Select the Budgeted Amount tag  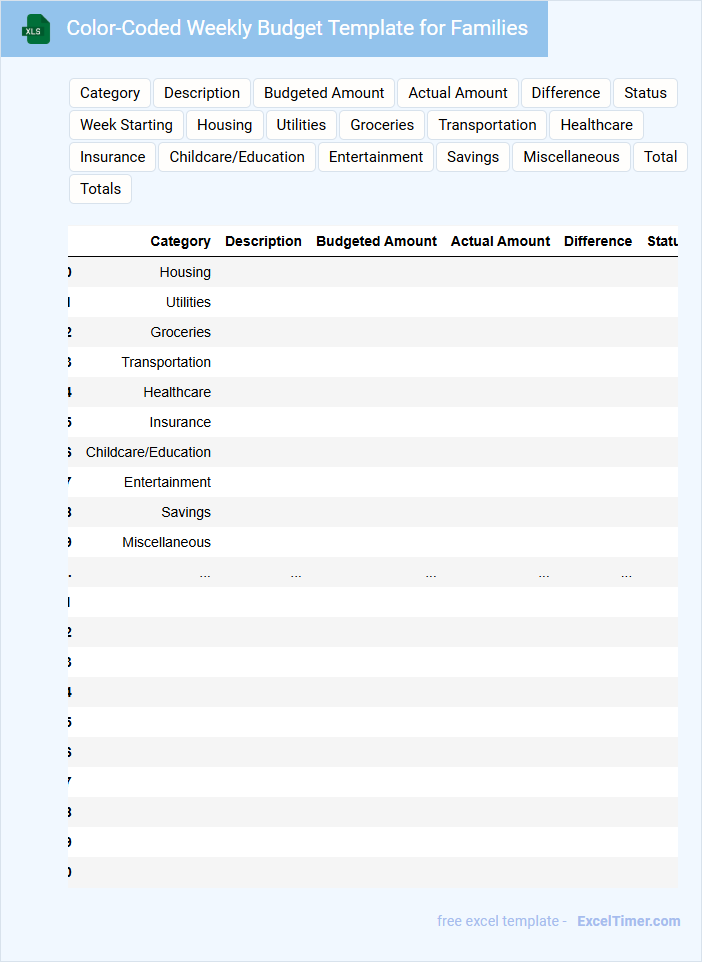(x=324, y=93)
